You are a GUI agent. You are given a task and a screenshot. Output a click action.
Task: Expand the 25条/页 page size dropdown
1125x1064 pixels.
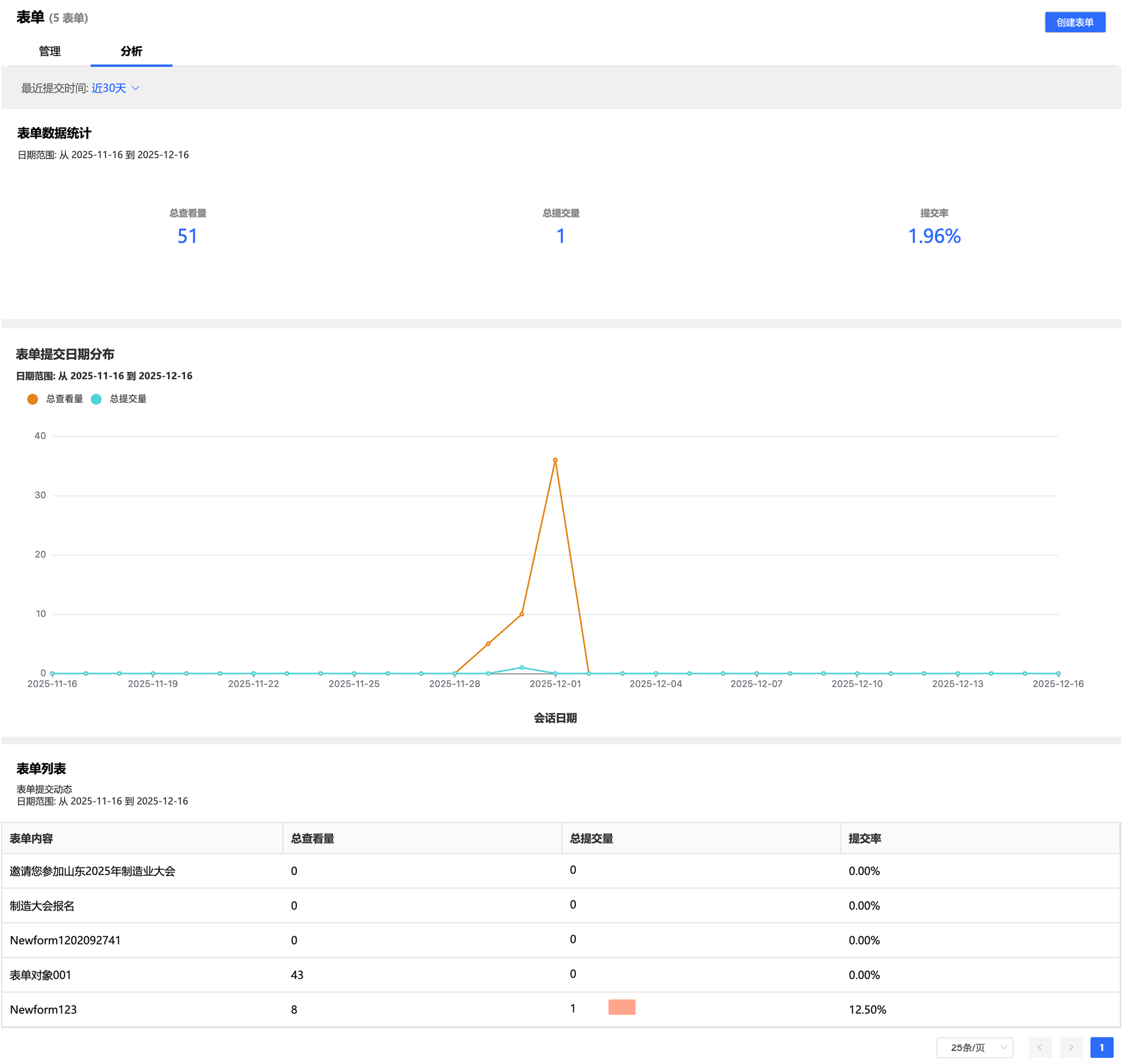click(974, 1047)
